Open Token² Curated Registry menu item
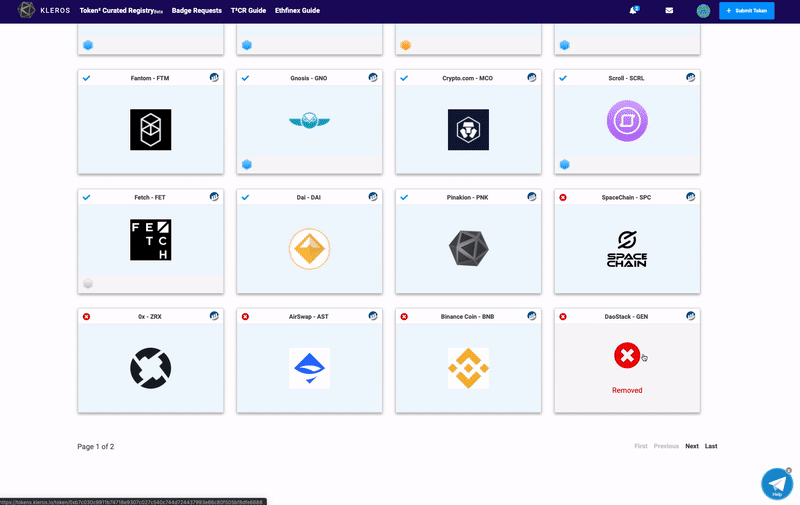The width and height of the screenshot is (800, 505). pyautogui.click(x=121, y=10)
